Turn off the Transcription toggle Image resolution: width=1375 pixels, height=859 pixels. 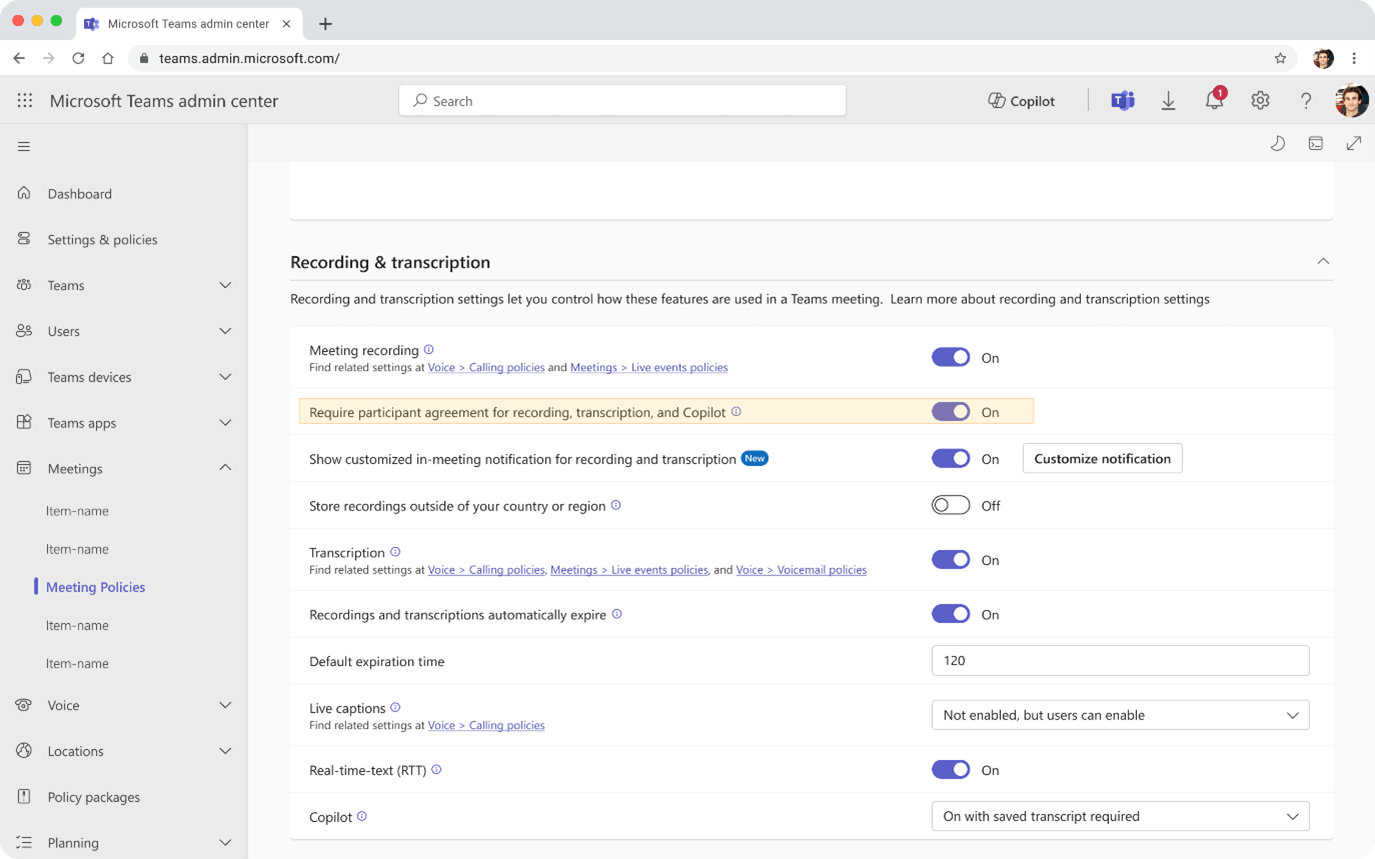tap(951, 560)
